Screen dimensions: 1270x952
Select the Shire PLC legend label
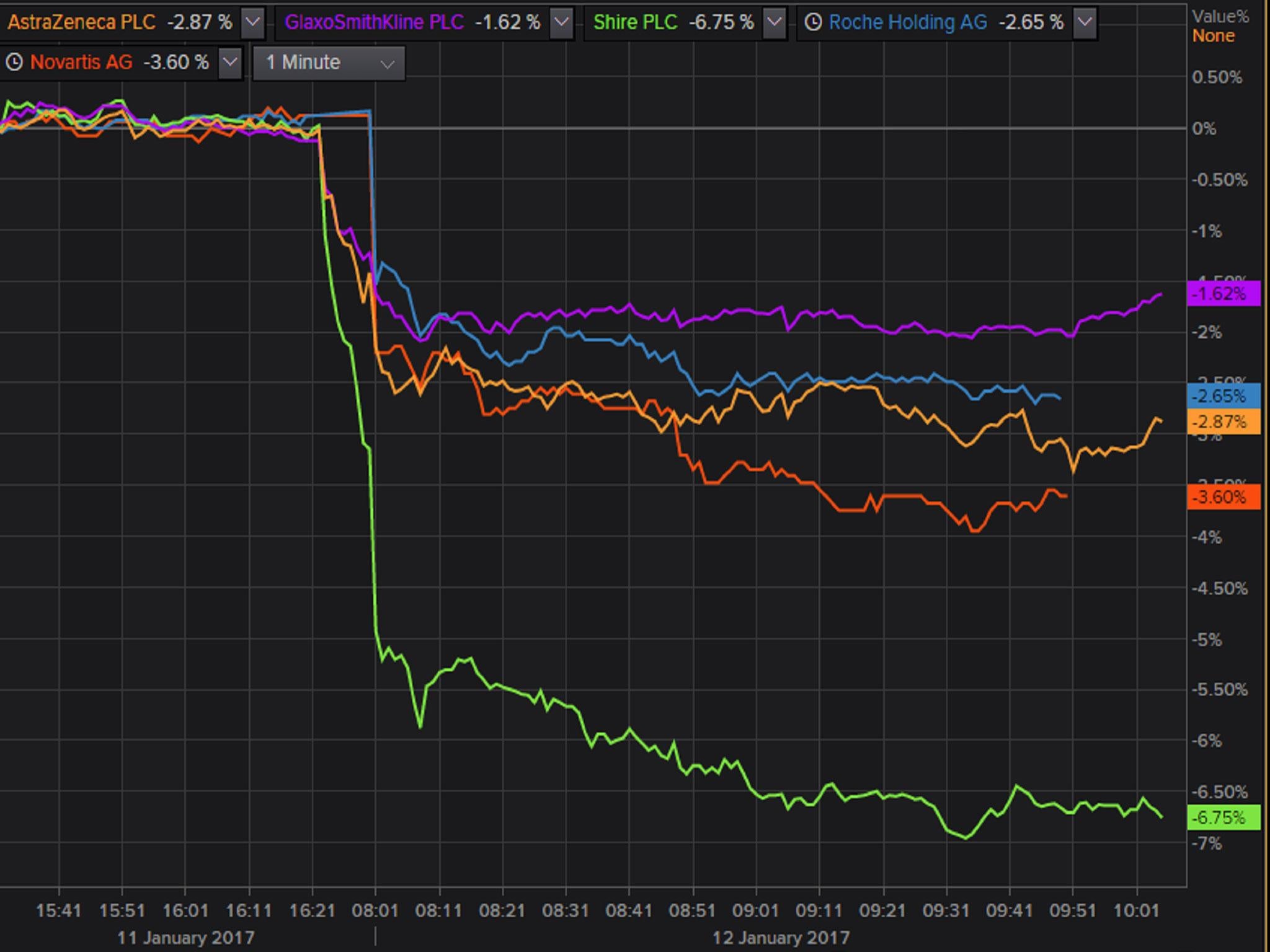[635, 23]
